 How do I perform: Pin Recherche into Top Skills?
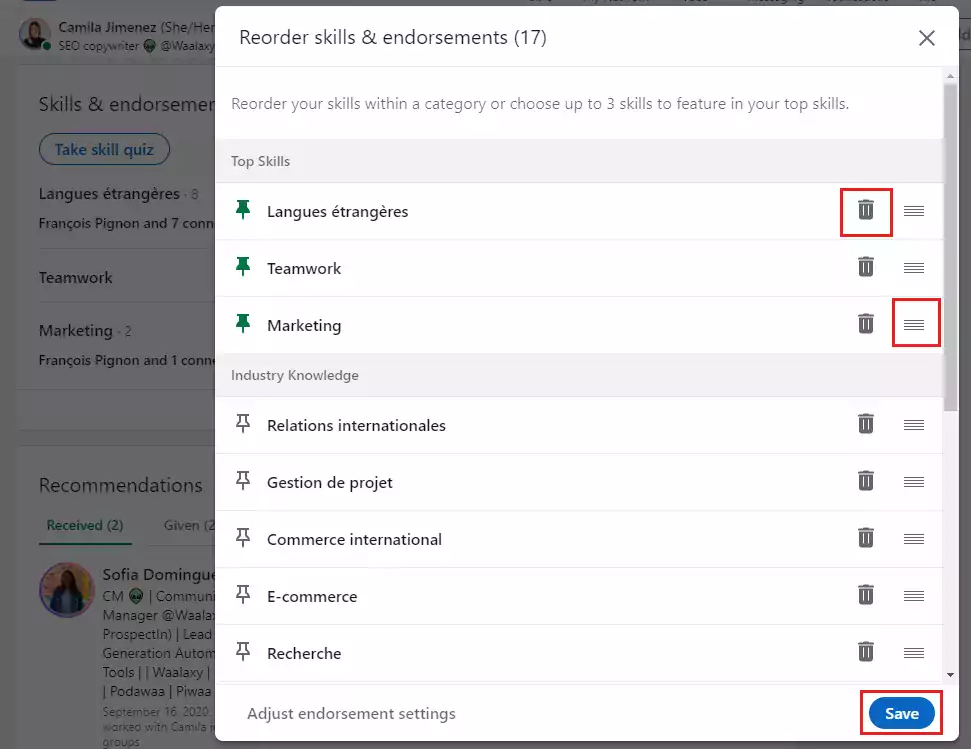pyautogui.click(x=241, y=652)
